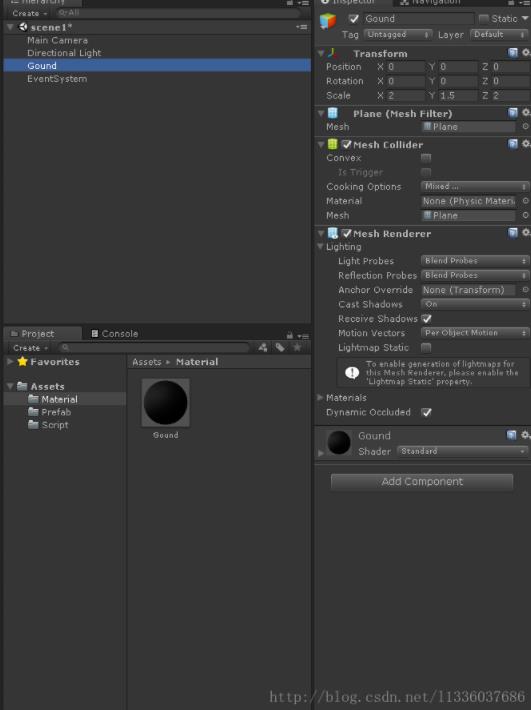
Task: Uncheck Dynamic Occluded
Action: click(426, 412)
